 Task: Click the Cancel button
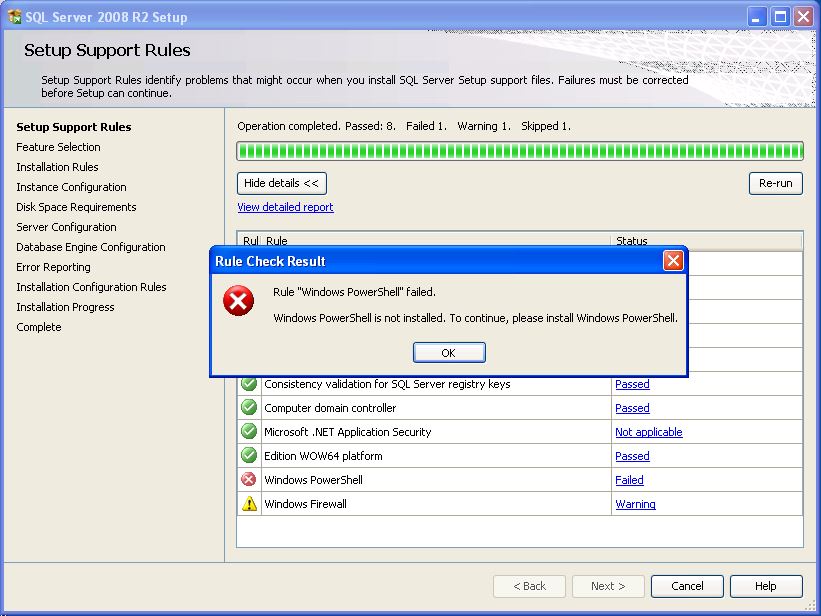point(687,586)
